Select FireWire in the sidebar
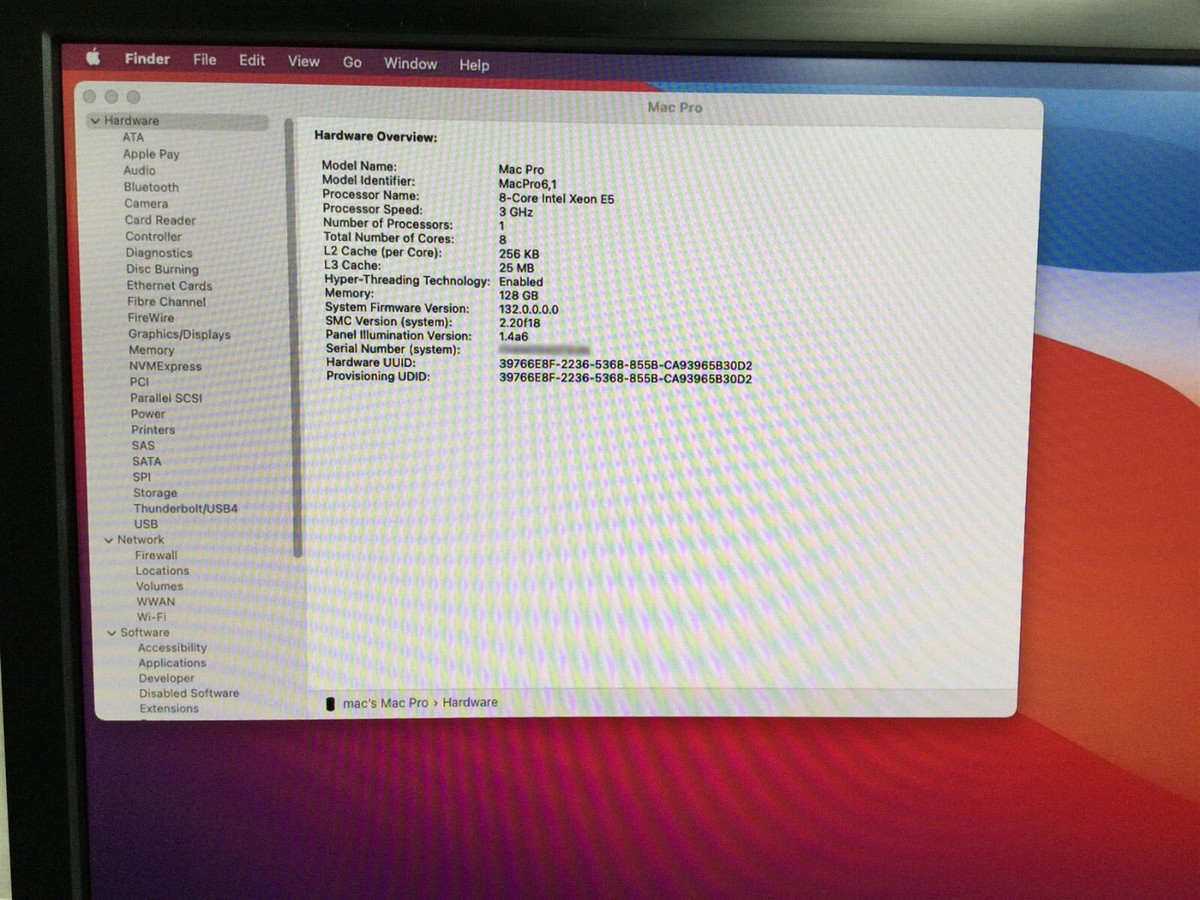The height and width of the screenshot is (900, 1200). pos(151,317)
